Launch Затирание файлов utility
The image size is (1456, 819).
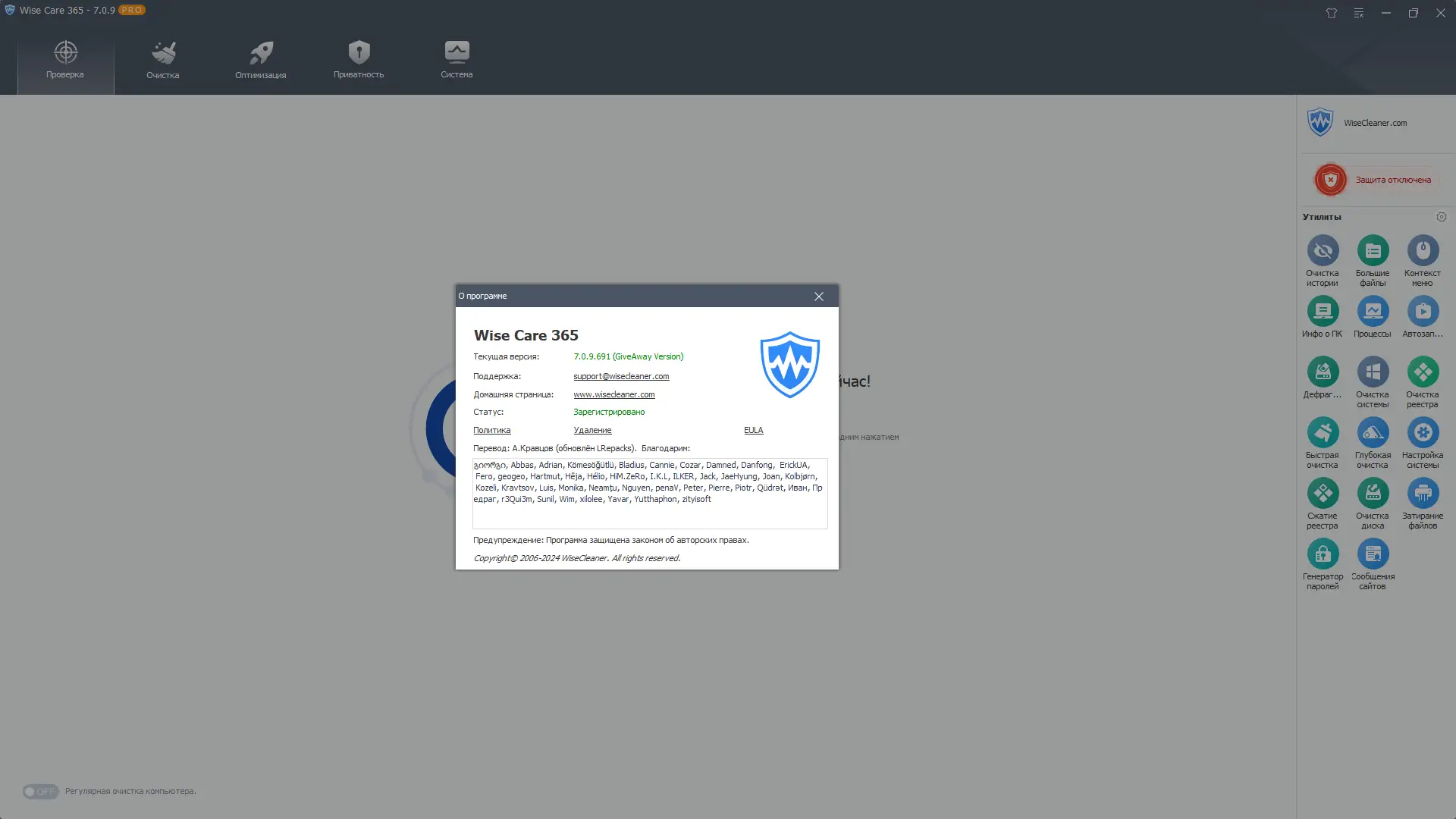pos(1423,494)
